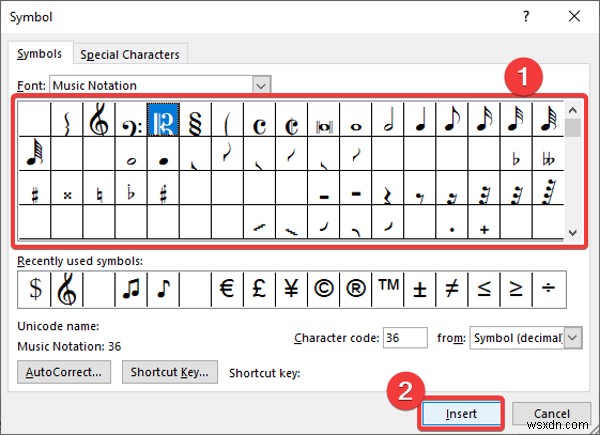Click the Character code input field

coord(405,338)
